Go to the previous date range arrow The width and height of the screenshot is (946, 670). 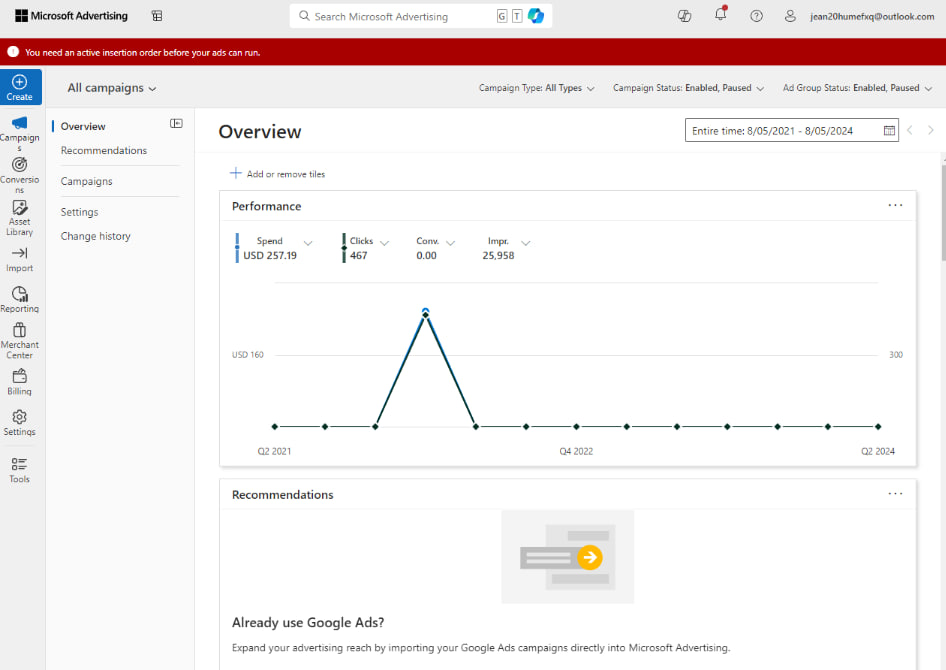pyautogui.click(x=910, y=130)
